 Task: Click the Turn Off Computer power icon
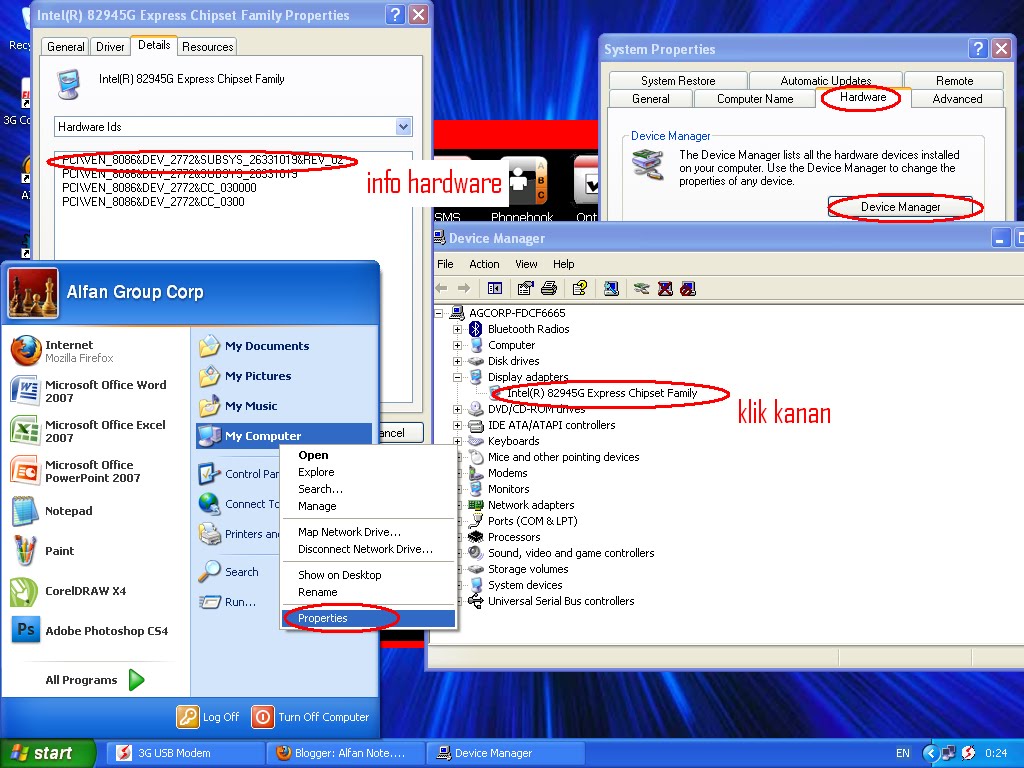tap(263, 716)
